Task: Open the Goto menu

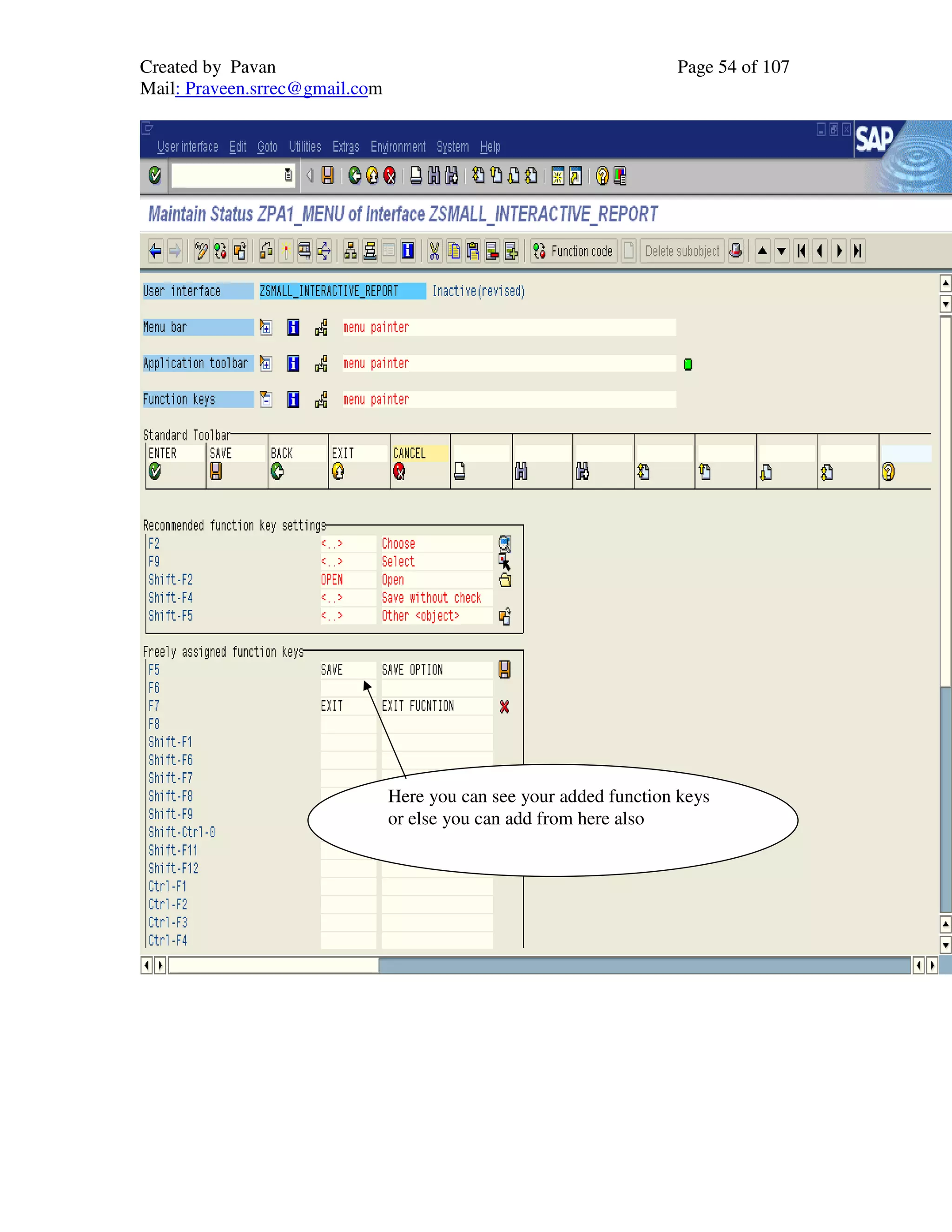Action: point(267,147)
